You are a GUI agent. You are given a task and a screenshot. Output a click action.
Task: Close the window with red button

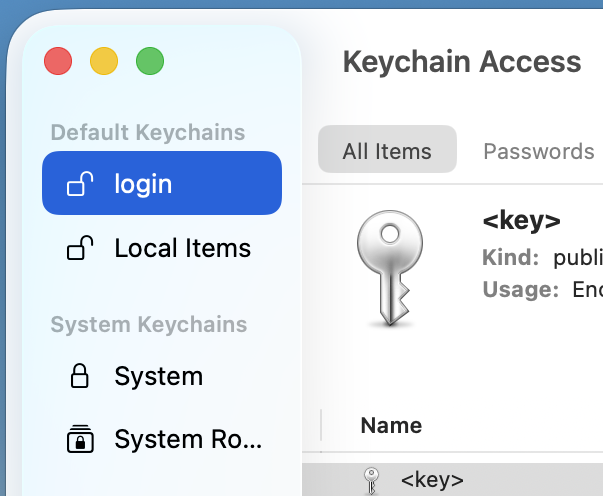tap(58, 62)
